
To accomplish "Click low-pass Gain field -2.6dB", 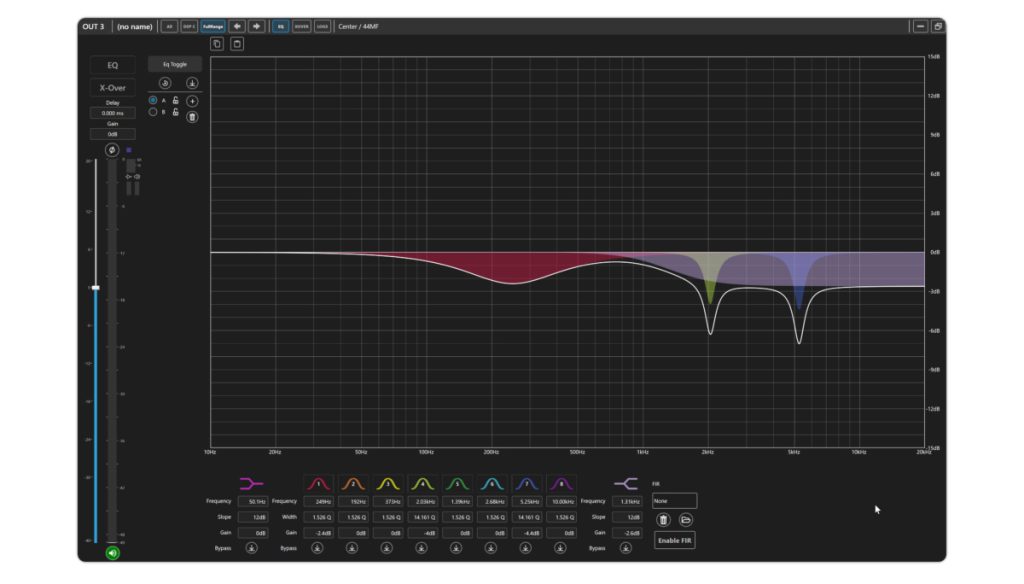I will [x=627, y=532].
